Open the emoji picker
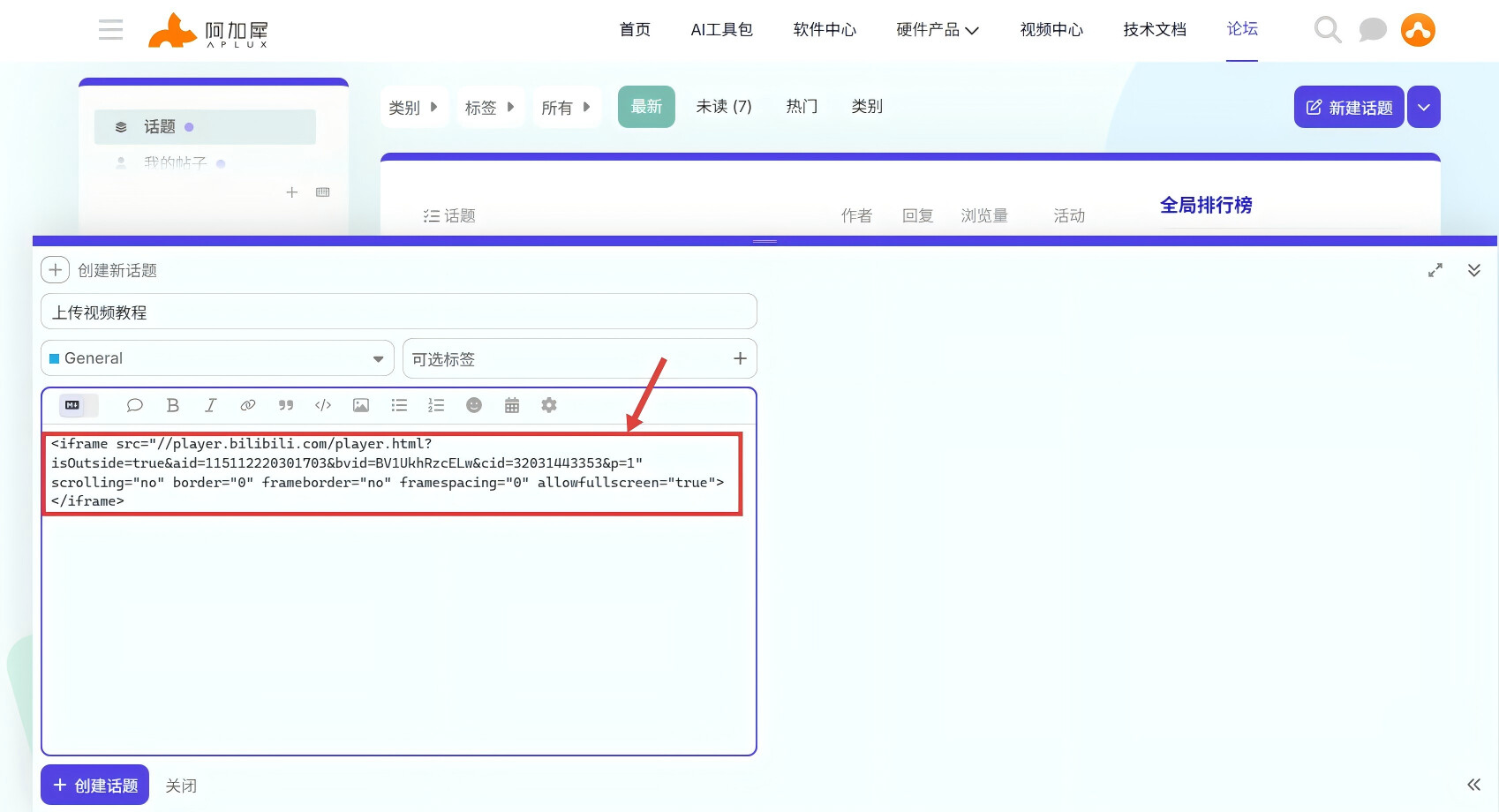The height and width of the screenshot is (812, 1499). (474, 405)
